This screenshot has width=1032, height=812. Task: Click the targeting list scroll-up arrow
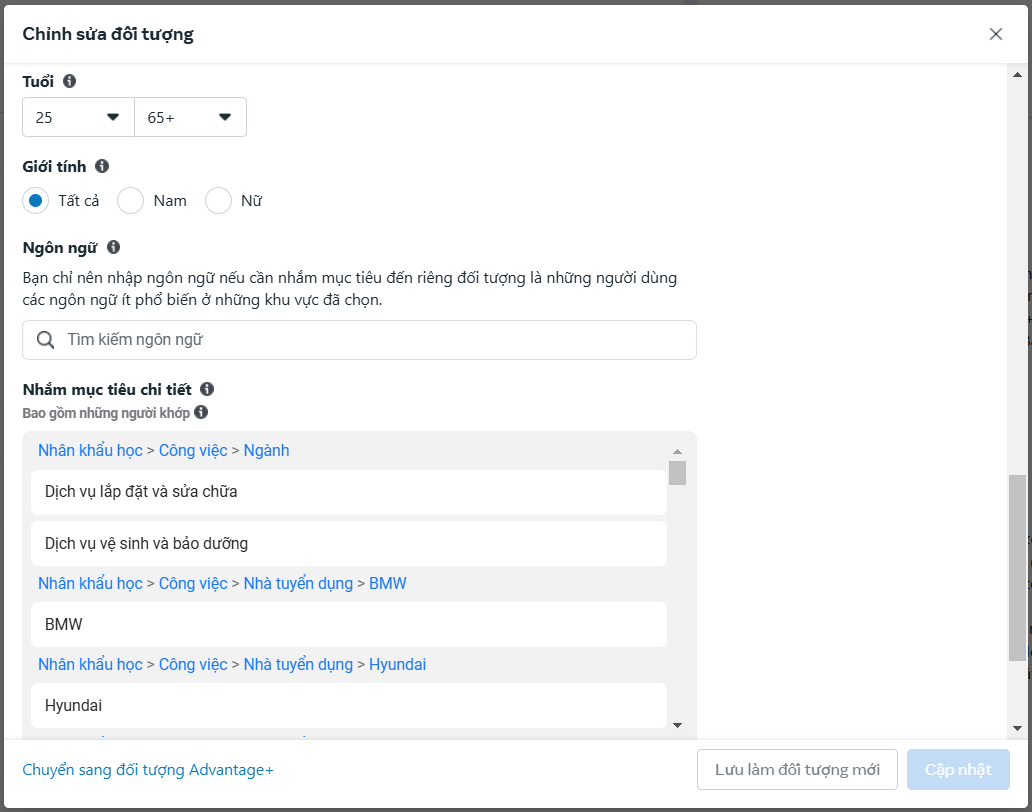click(677, 452)
